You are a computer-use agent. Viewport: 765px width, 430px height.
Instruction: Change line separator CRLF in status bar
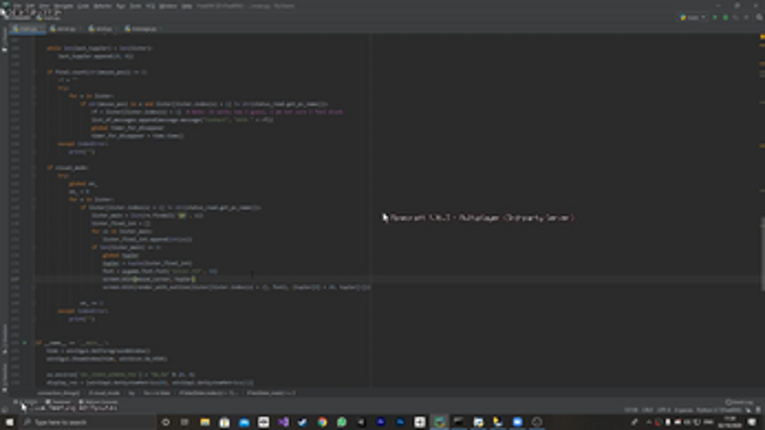[647, 410]
